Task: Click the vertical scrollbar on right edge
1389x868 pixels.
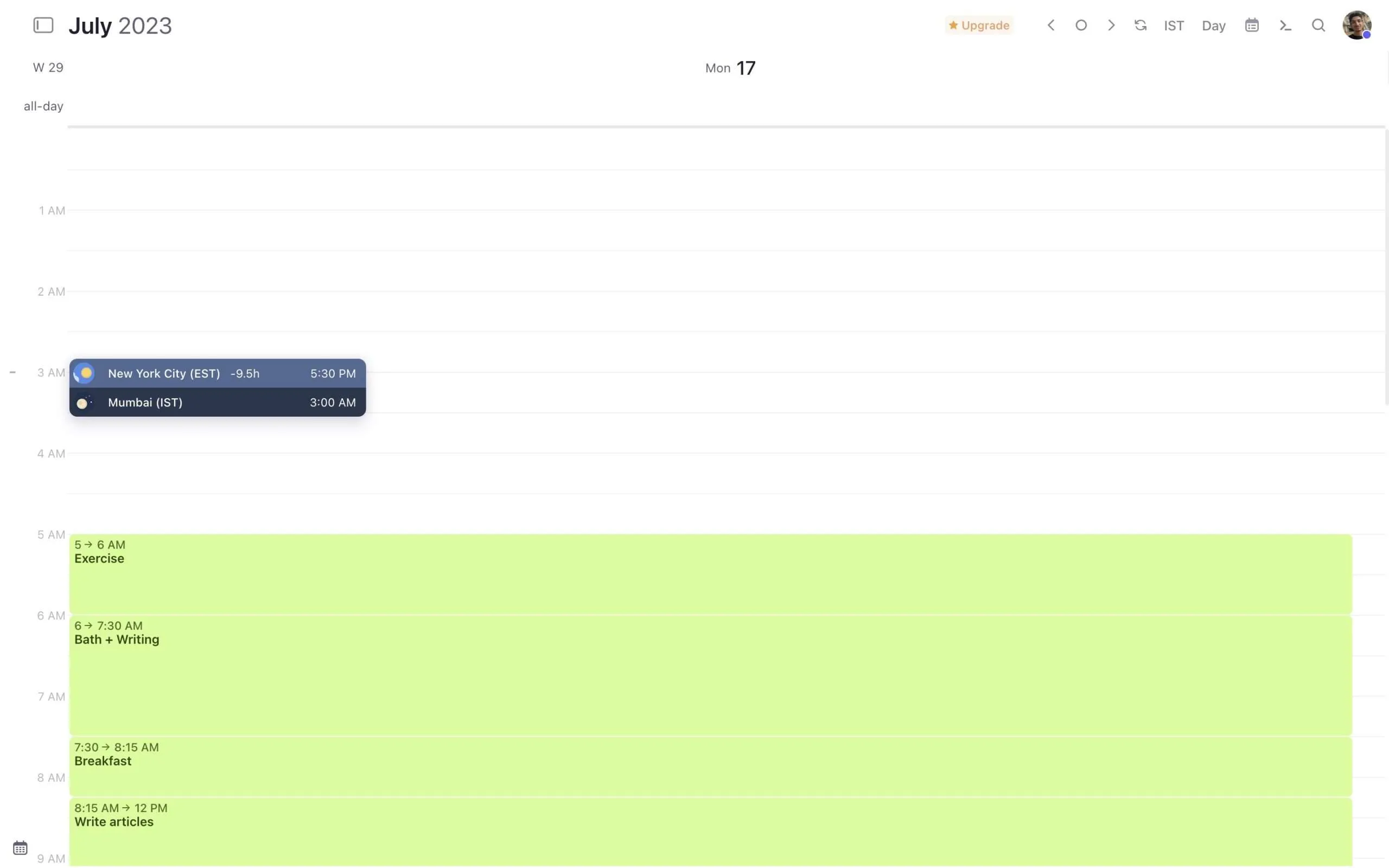Action: [1386, 267]
